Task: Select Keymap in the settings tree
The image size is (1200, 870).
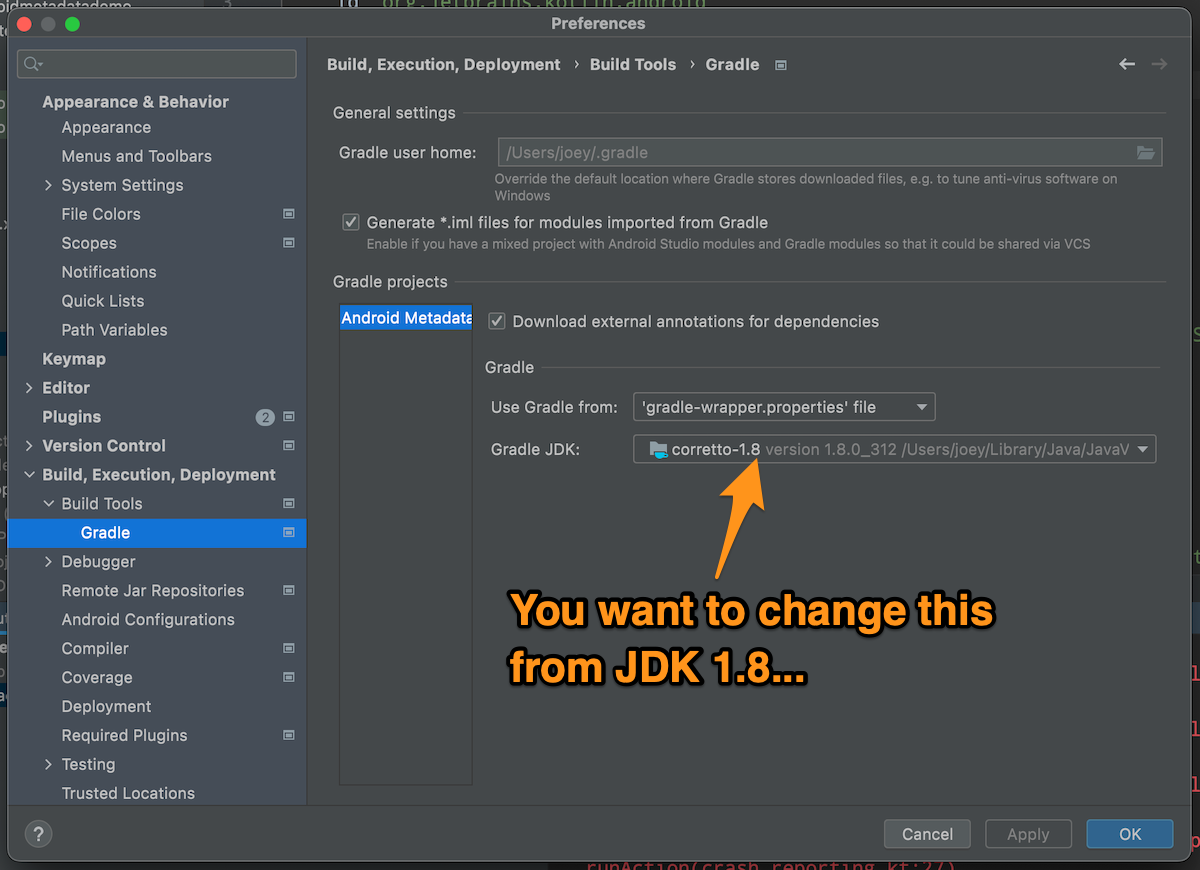Action: pyautogui.click(x=74, y=358)
